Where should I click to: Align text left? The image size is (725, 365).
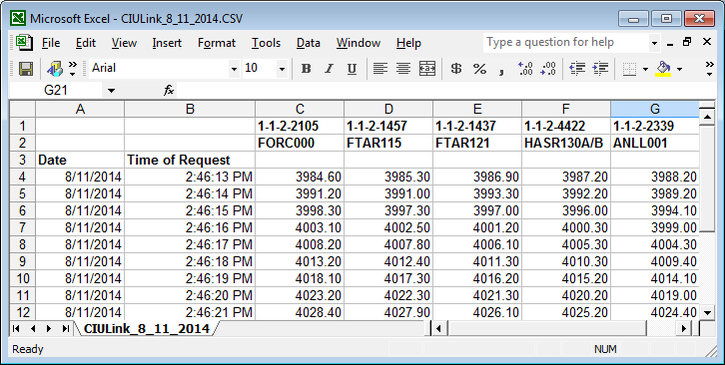click(x=380, y=69)
